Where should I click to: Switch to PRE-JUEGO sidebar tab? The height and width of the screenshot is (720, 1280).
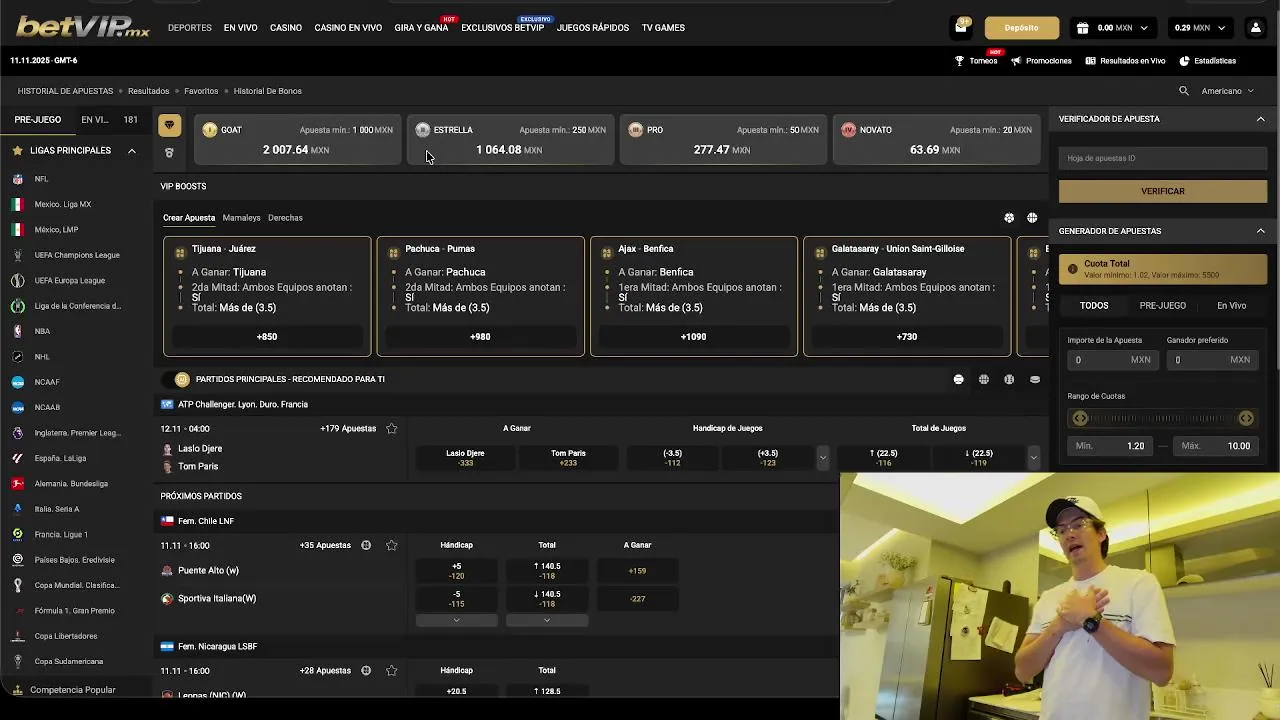38,120
